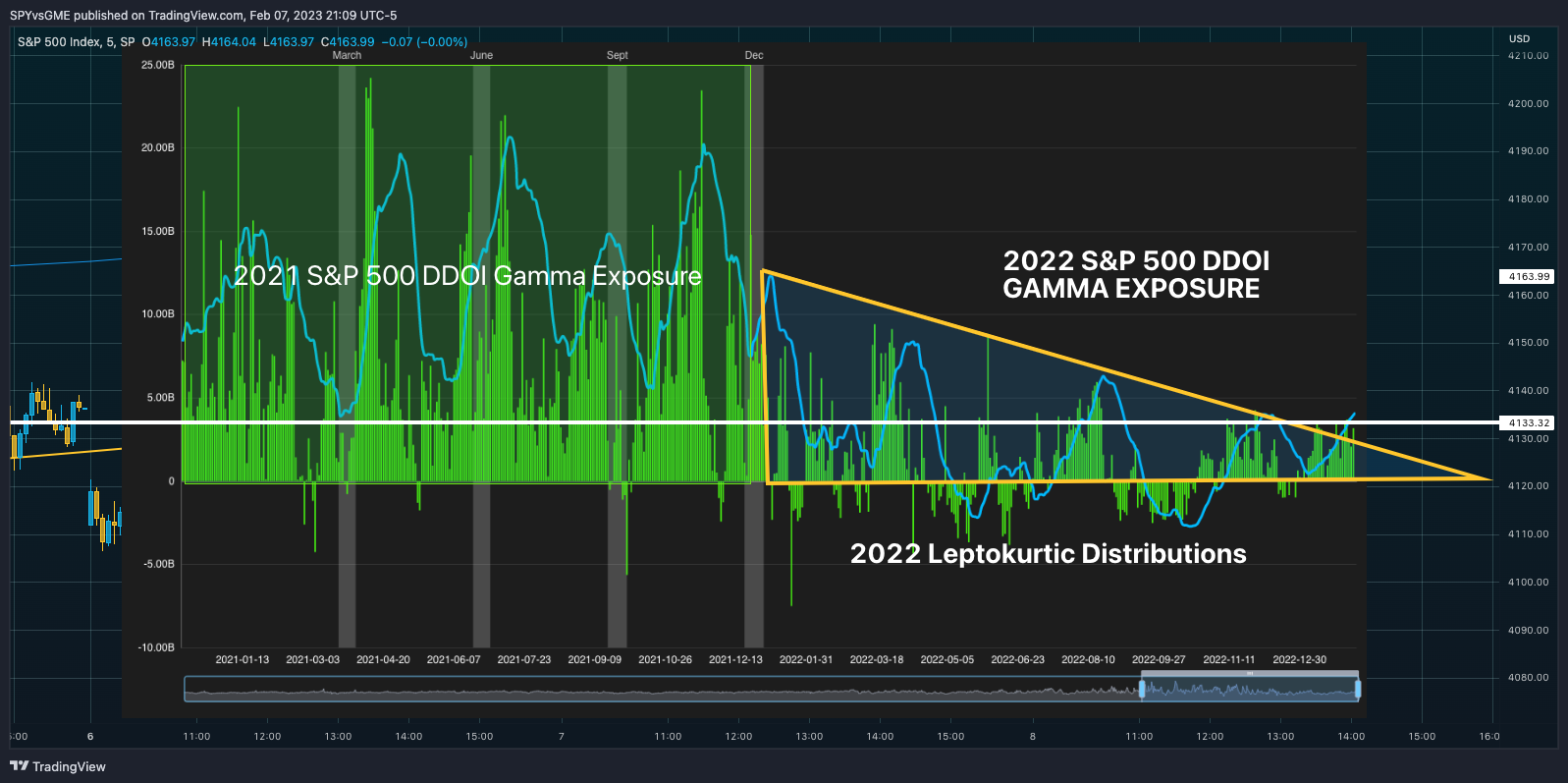Click the 2021-01-13 date label
This screenshot has width=1568, height=783.
pos(242,659)
